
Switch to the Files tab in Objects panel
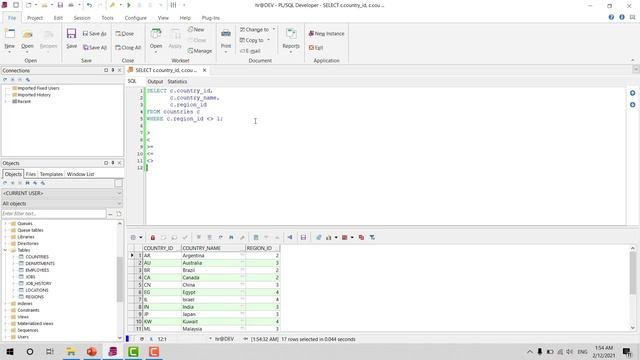(x=31, y=174)
